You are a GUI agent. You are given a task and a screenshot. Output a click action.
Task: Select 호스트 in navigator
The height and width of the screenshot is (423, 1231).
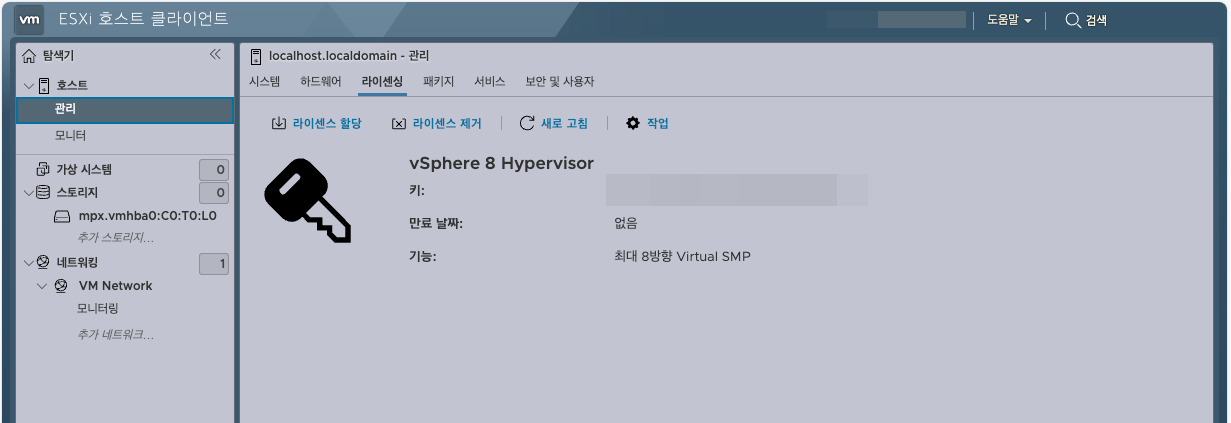[x=72, y=86]
